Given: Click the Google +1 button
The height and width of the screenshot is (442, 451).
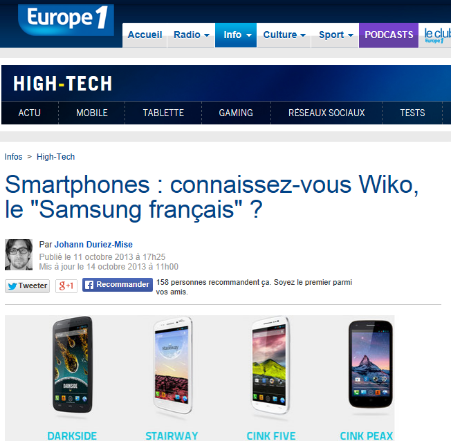Looking at the screenshot, I should 66,286.
